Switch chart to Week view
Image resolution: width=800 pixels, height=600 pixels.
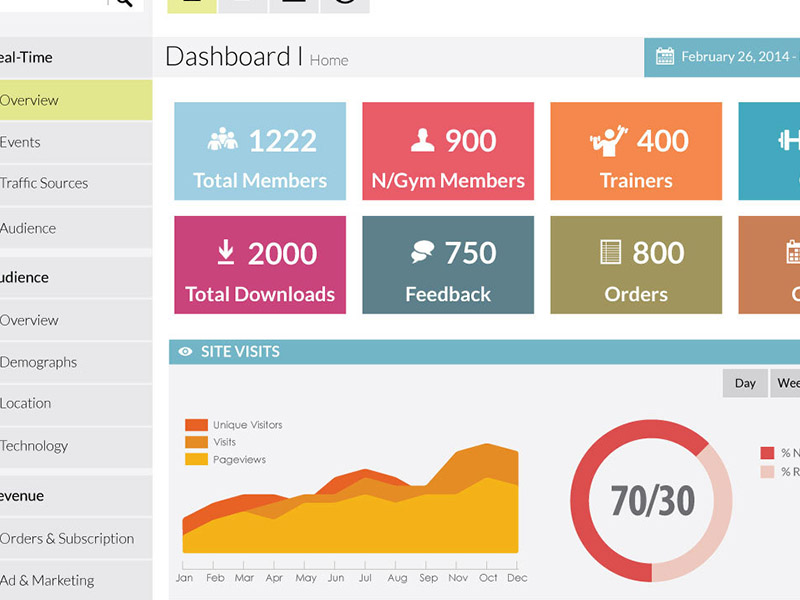tap(785, 383)
